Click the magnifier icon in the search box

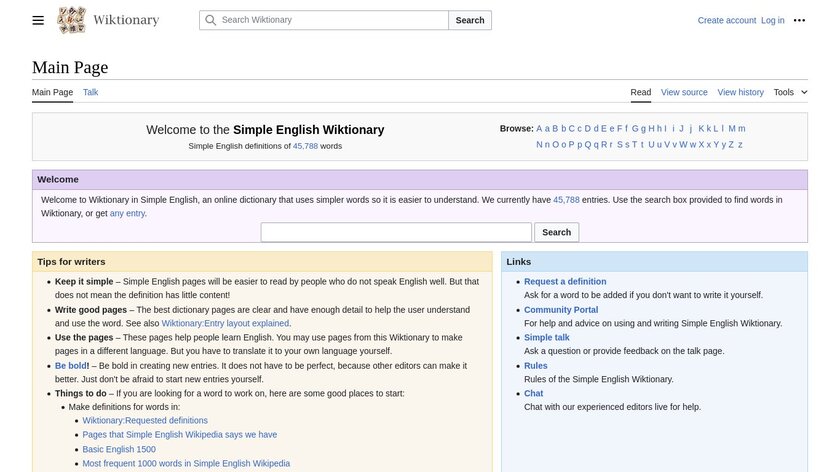point(210,20)
